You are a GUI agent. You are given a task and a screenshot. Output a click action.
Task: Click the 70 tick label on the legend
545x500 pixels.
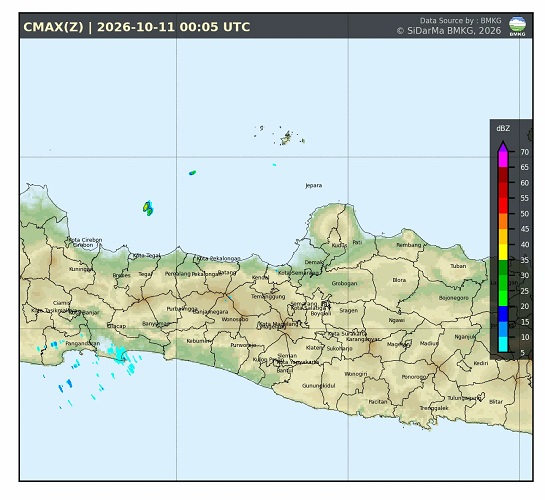coord(524,152)
